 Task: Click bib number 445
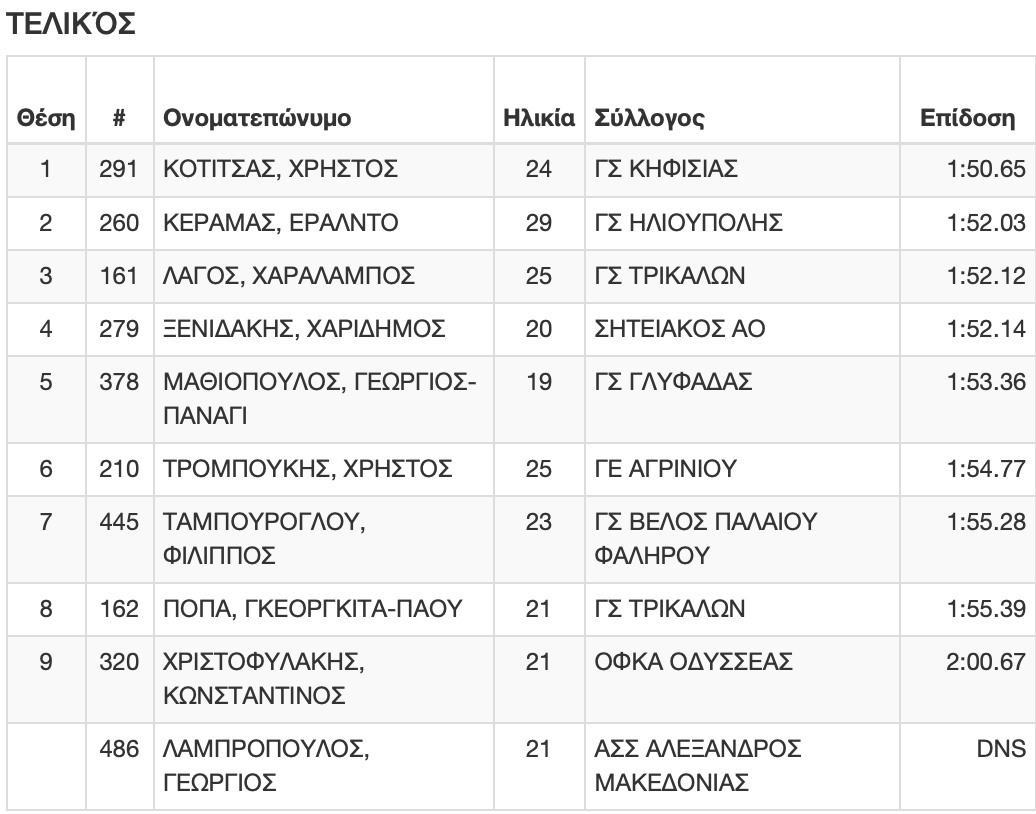click(119, 522)
